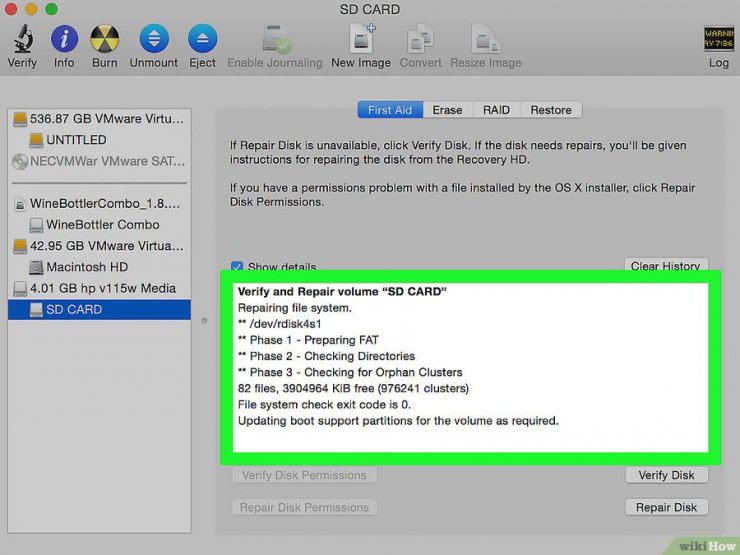This screenshot has width=740, height=555.
Task: Click the Enable Journaling icon
Action: [275, 39]
